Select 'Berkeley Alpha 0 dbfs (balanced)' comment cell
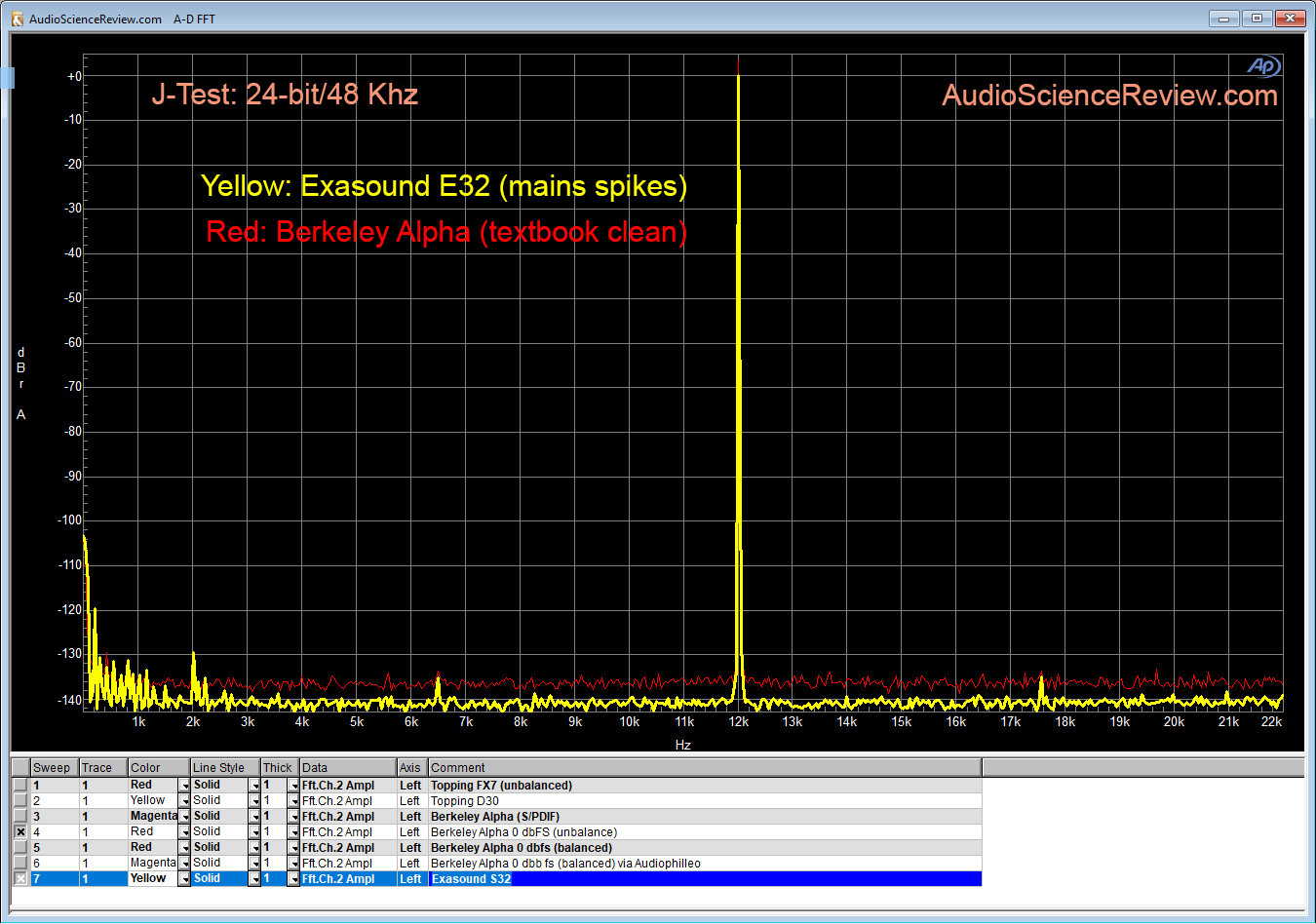Viewport: 1316px width, 924px height. pos(705,848)
